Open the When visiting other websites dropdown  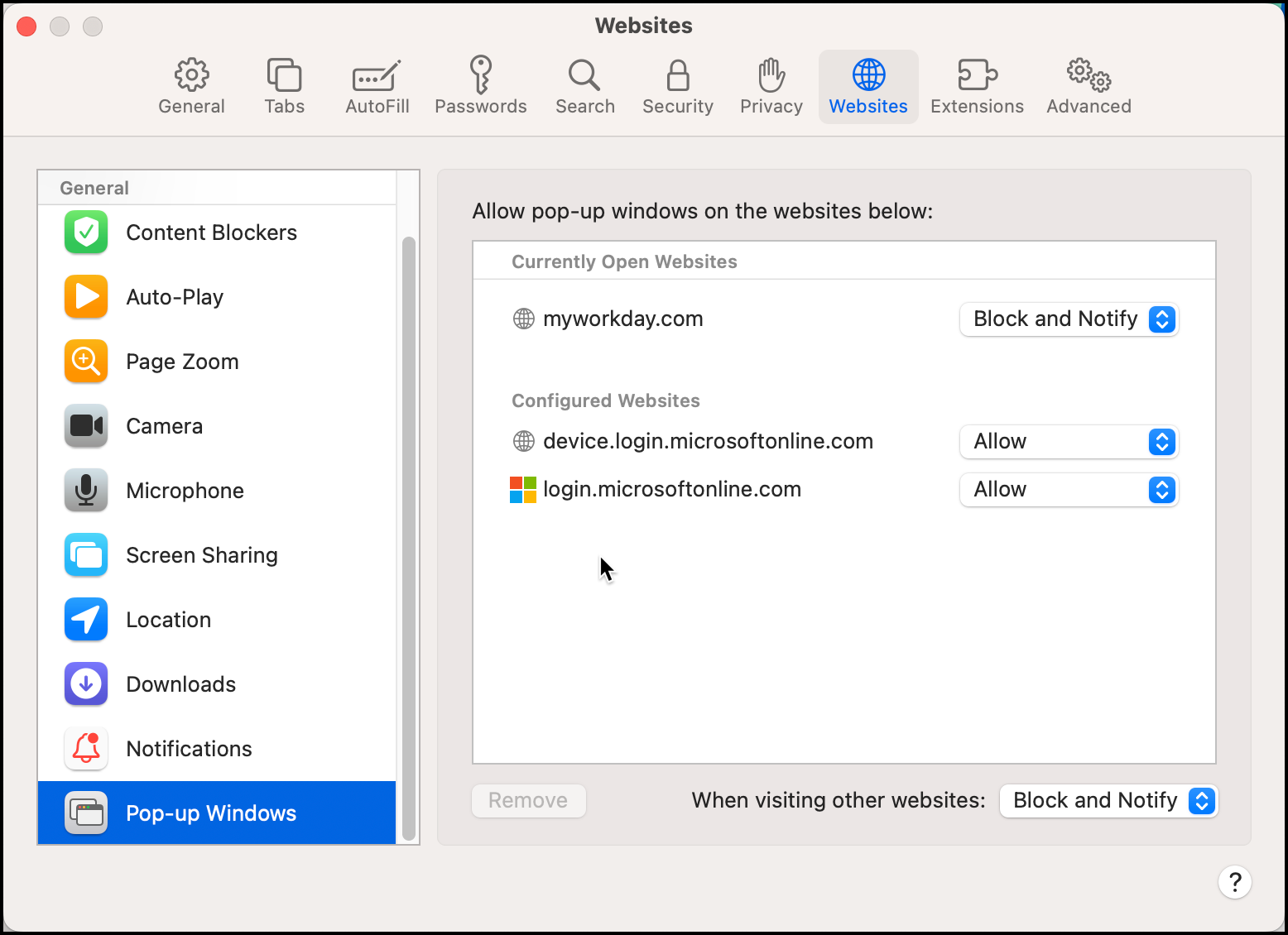tap(1108, 801)
